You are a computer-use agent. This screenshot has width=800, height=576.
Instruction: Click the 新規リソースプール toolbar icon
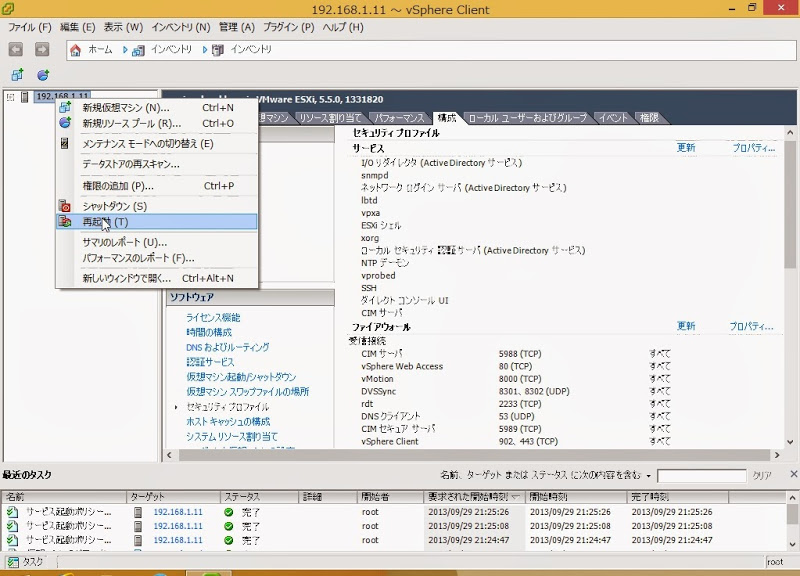point(43,73)
